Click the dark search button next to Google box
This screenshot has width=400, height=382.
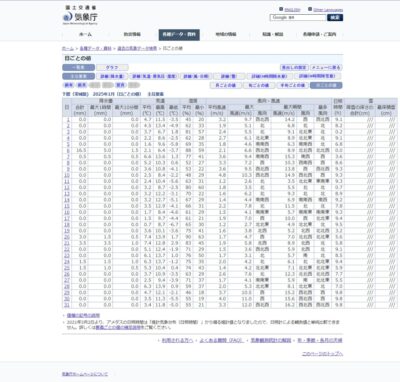pyautogui.click(x=335, y=17)
